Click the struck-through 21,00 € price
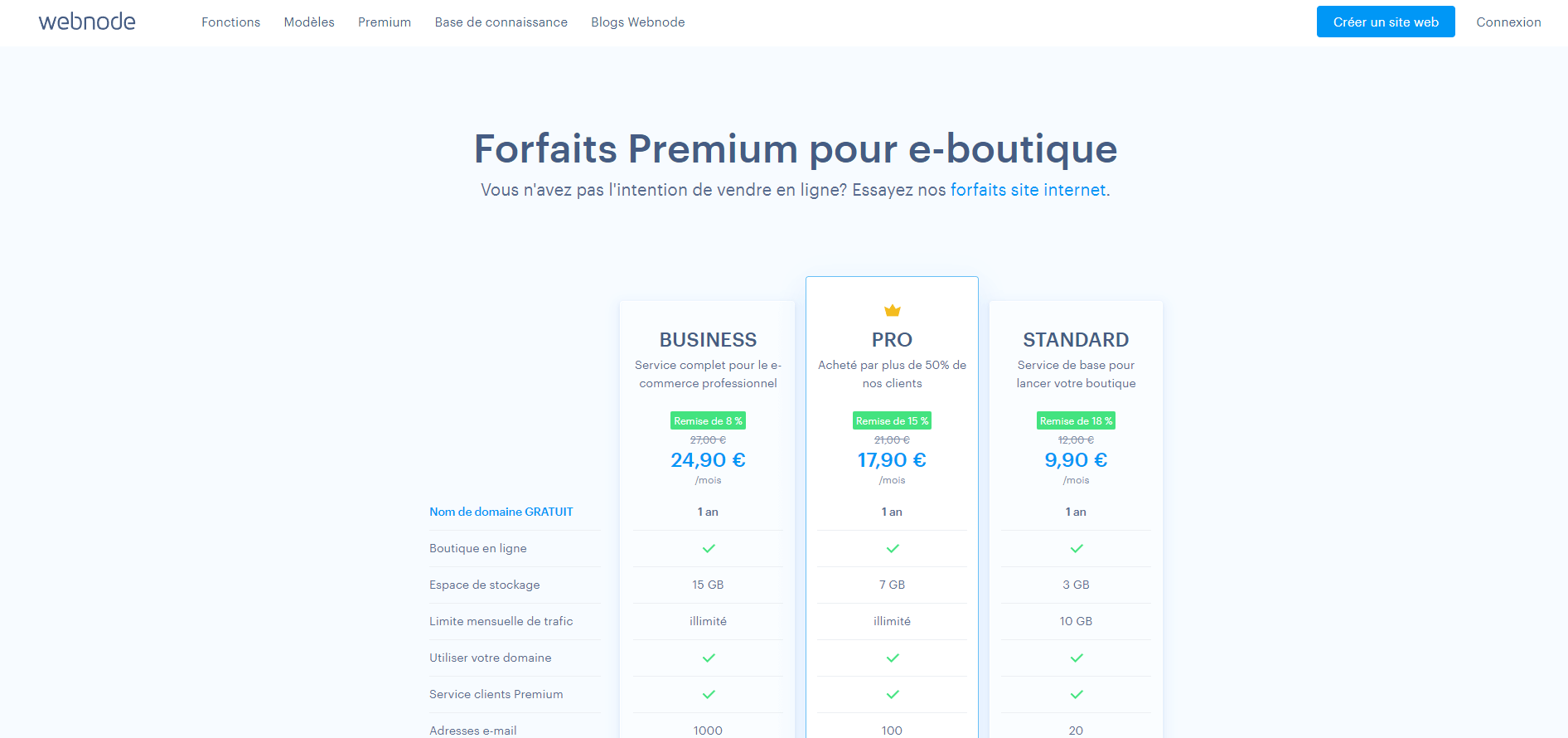 (892, 440)
